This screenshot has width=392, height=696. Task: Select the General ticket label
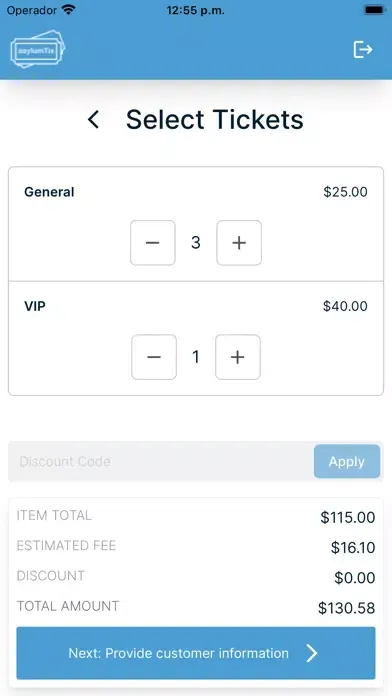pos(49,192)
